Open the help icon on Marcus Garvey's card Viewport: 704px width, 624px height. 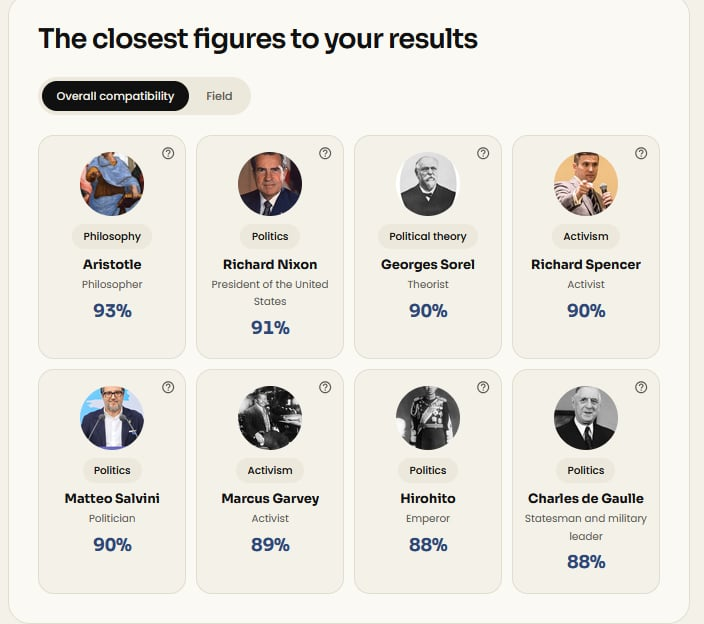click(325, 387)
